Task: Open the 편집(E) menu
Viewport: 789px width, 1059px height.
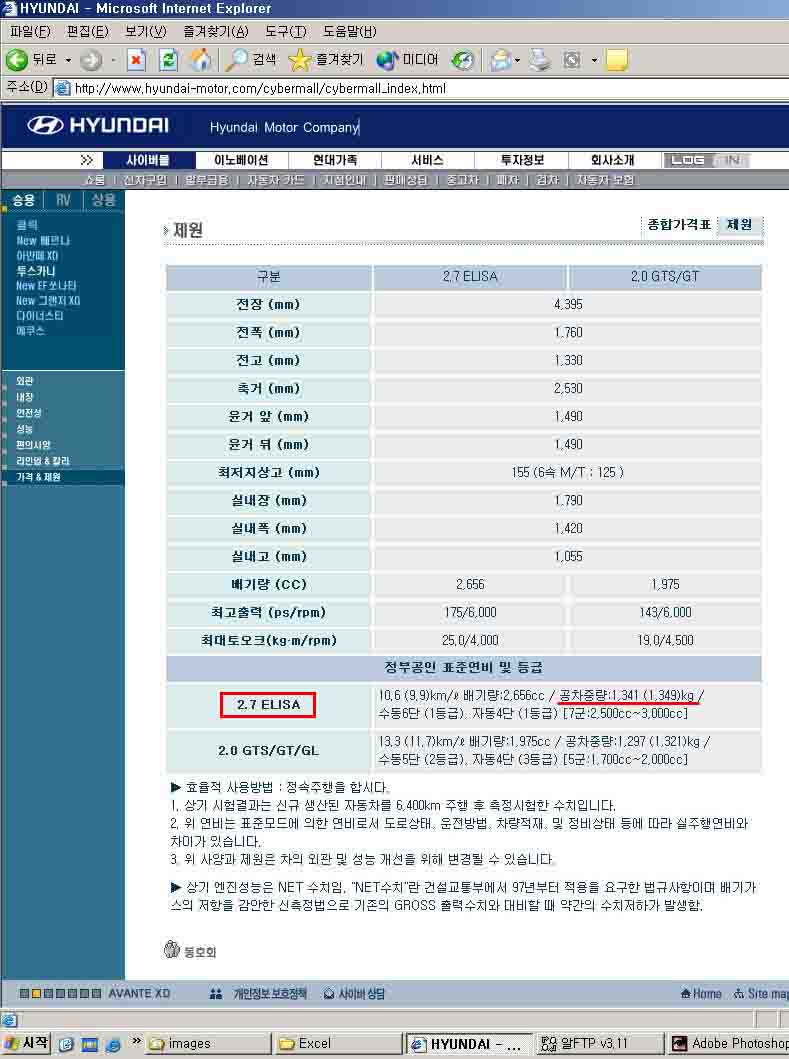Action: [88, 32]
